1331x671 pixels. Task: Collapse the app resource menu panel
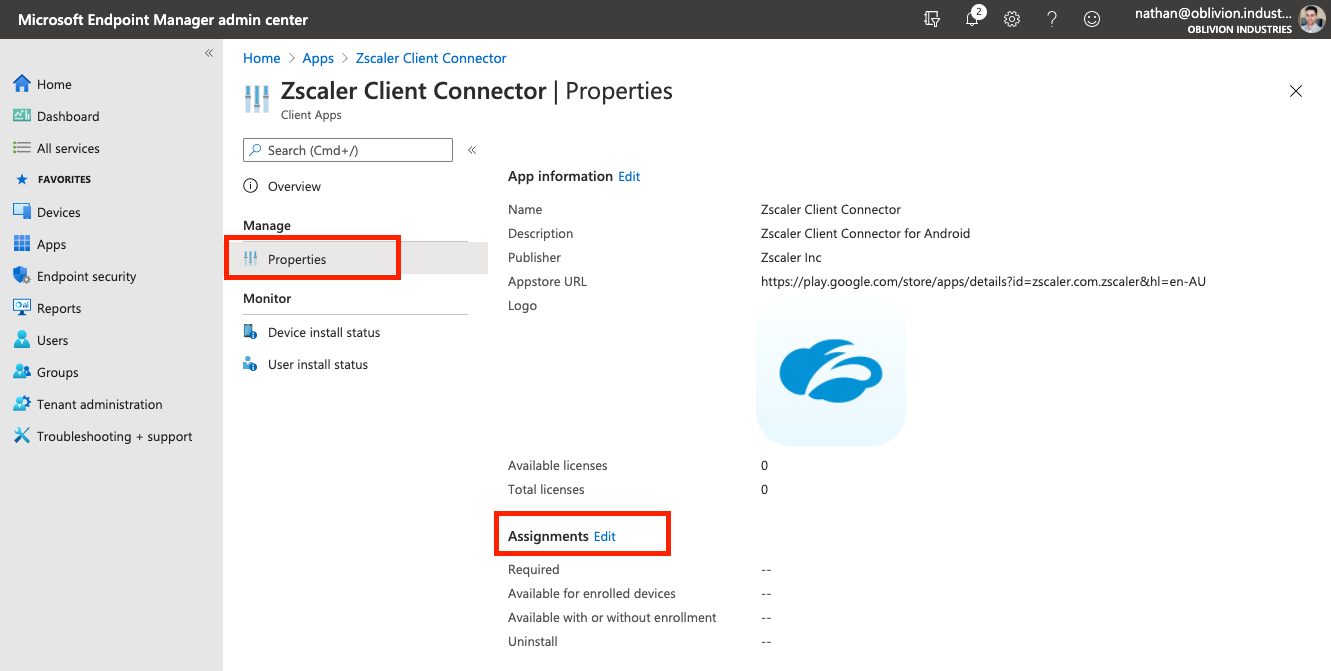pyautogui.click(x=472, y=150)
